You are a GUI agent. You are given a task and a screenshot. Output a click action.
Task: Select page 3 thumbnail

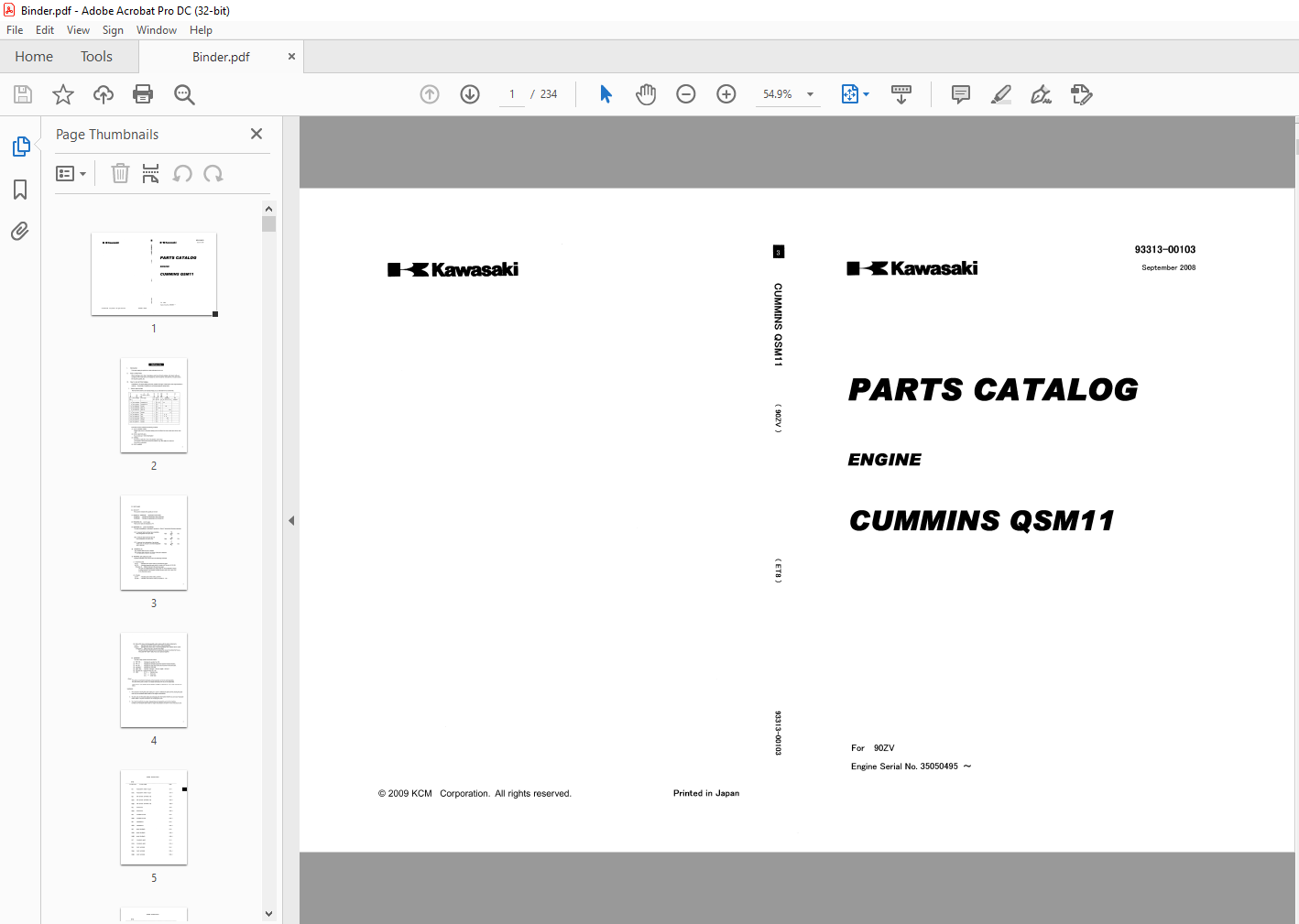154,543
